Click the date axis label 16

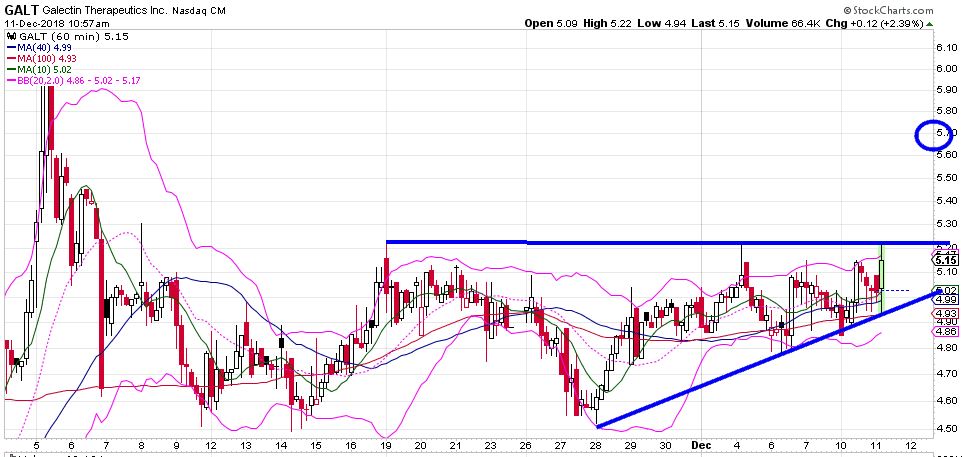click(x=351, y=445)
